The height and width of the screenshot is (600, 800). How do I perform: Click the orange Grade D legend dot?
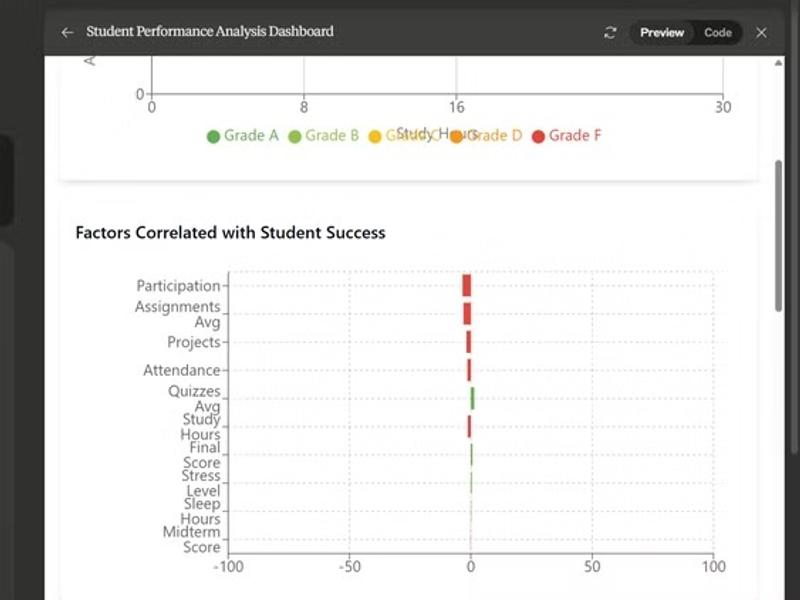457,136
